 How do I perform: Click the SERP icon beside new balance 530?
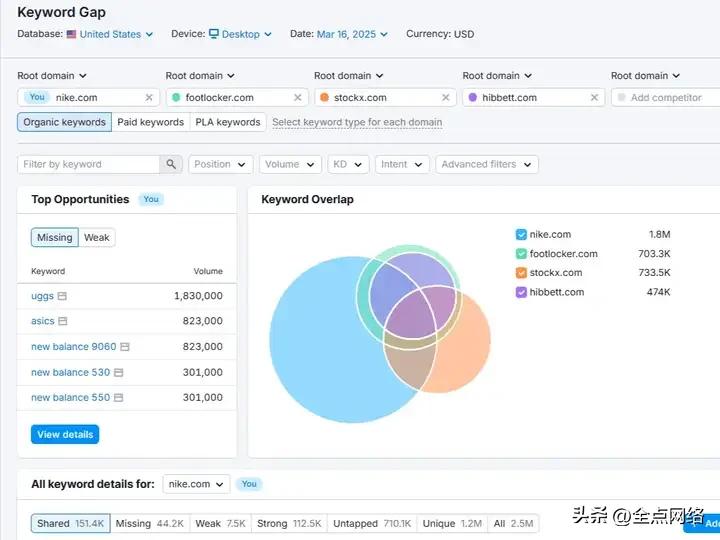tap(118, 372)
